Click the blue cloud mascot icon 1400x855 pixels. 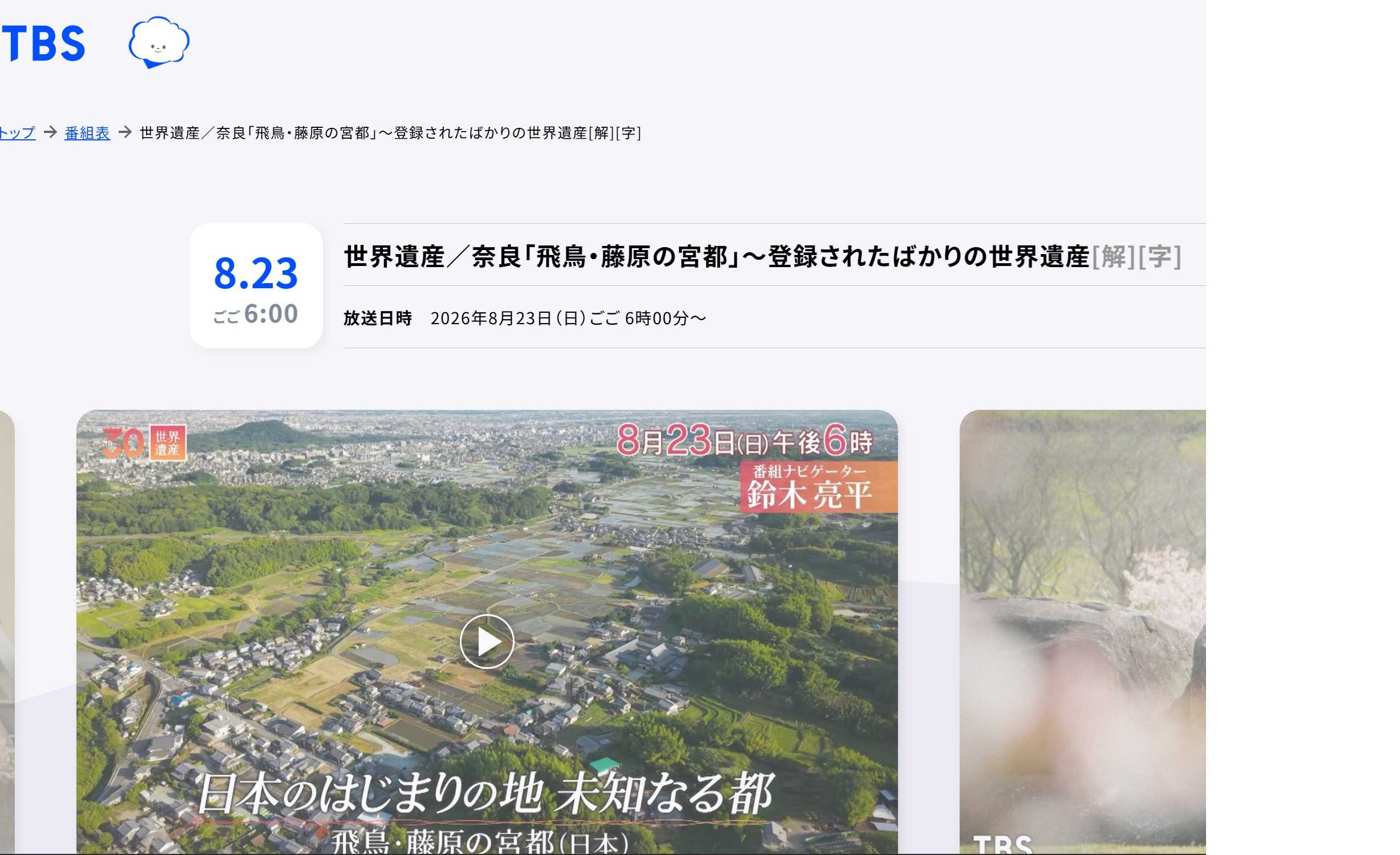tap(159, 42)
